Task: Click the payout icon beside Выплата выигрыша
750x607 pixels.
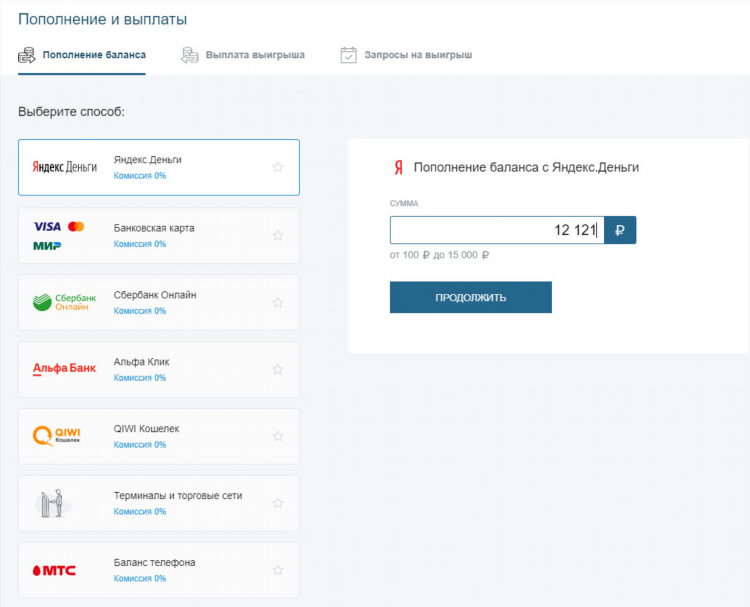Action: [x=189, y=55]
